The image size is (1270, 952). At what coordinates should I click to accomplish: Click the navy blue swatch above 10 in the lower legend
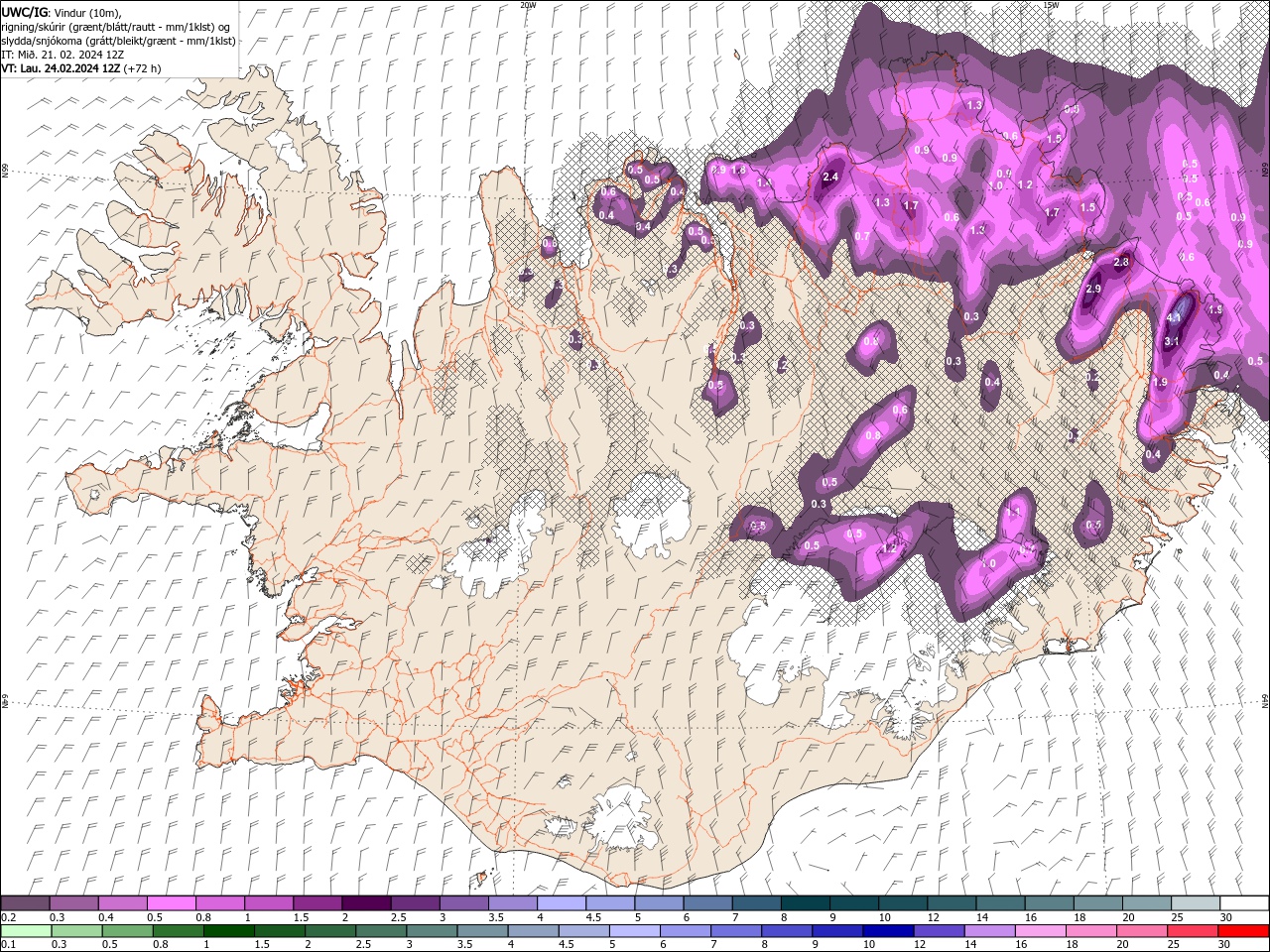point(887,930)
